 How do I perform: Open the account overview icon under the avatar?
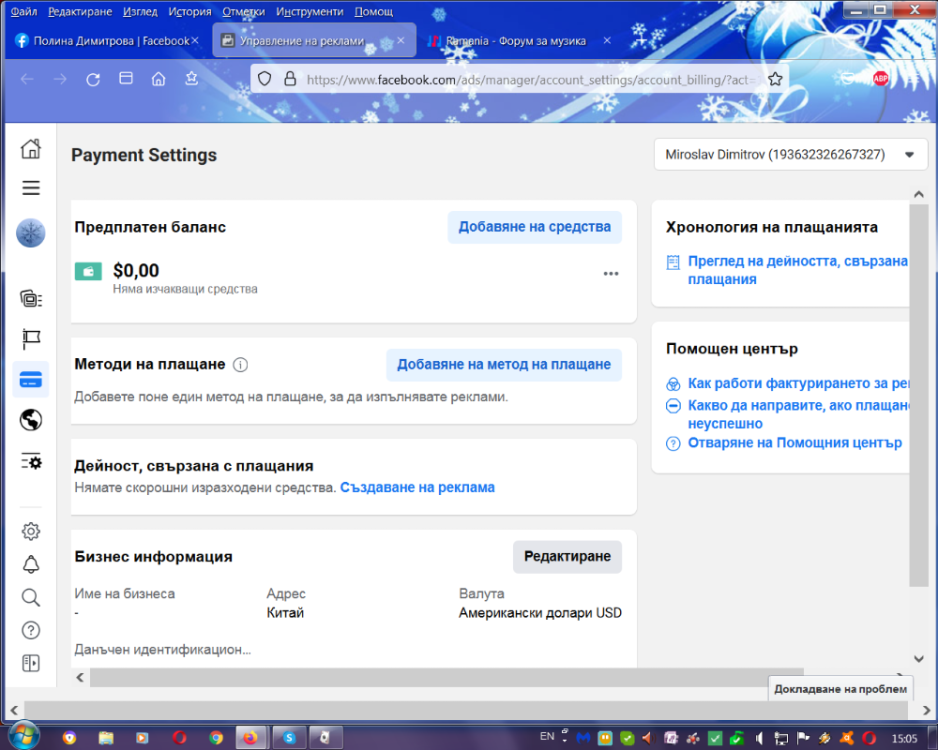[31, 298]
